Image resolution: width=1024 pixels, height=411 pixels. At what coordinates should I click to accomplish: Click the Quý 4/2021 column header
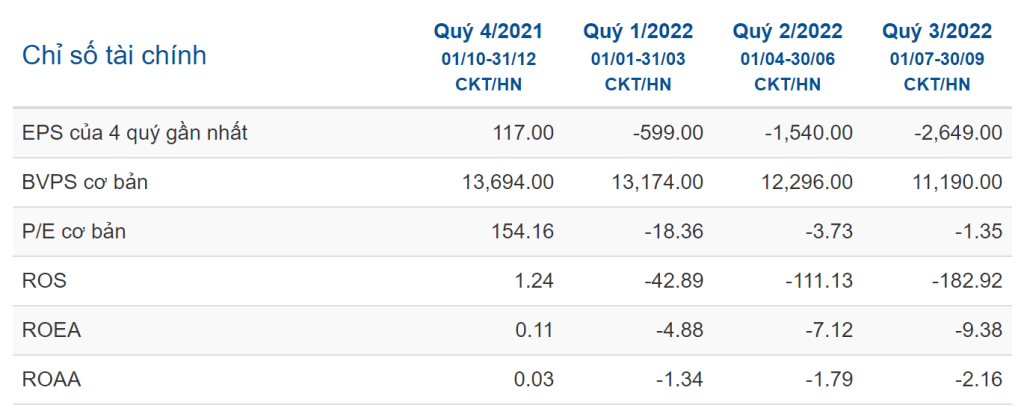click(488, 32)
